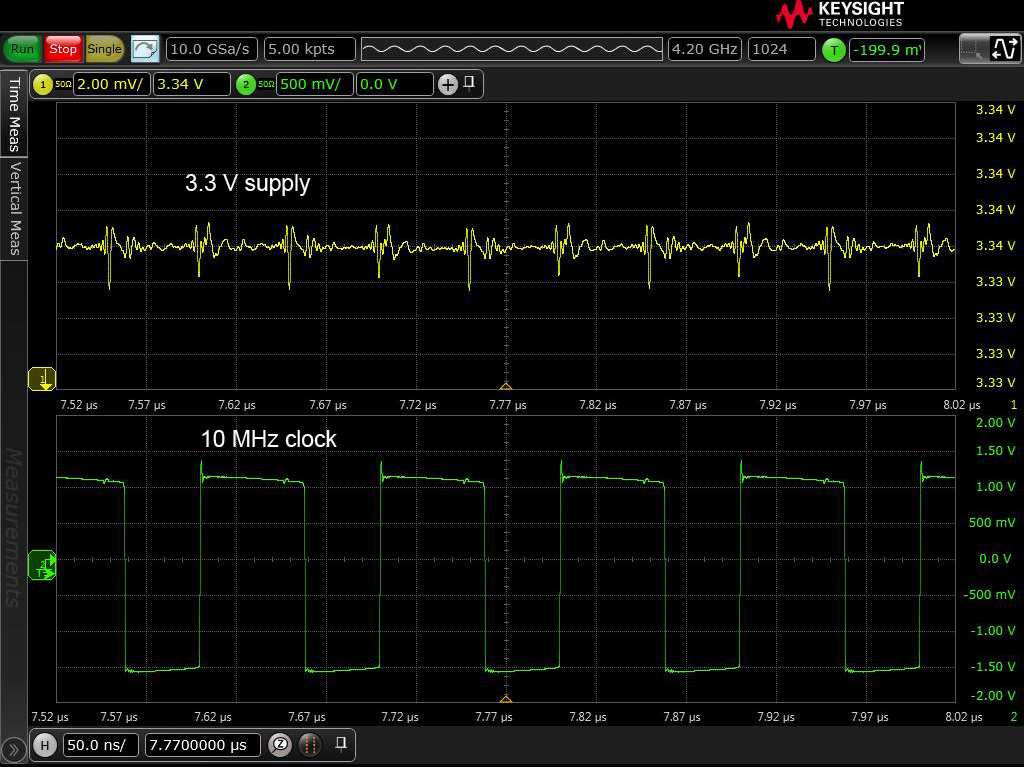Click the auto scale icon next to Single
Image resolution: width=1024 pixels, height=767 pixels.
[x=145, y=49]
